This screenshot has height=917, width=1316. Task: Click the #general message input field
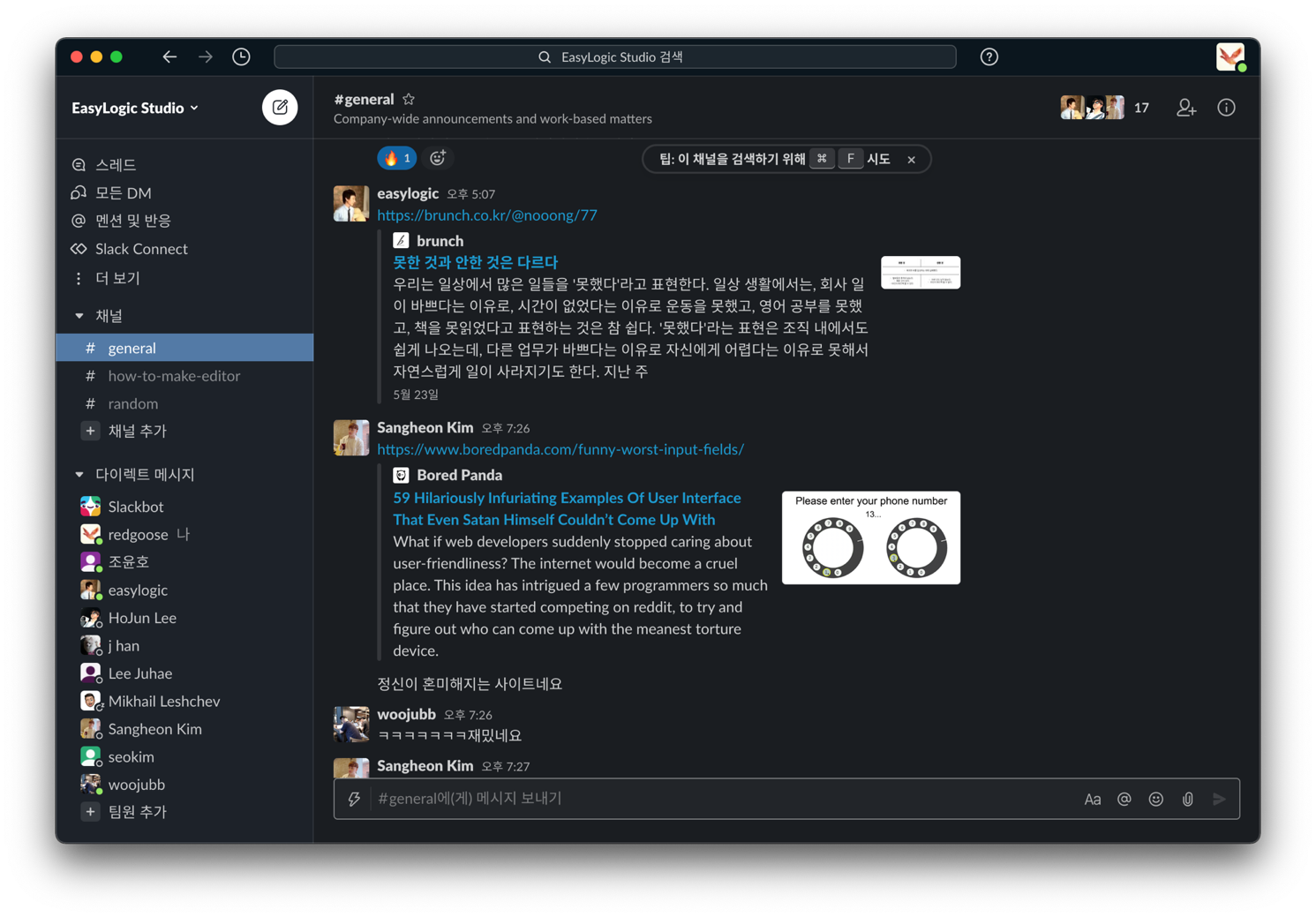724,799
